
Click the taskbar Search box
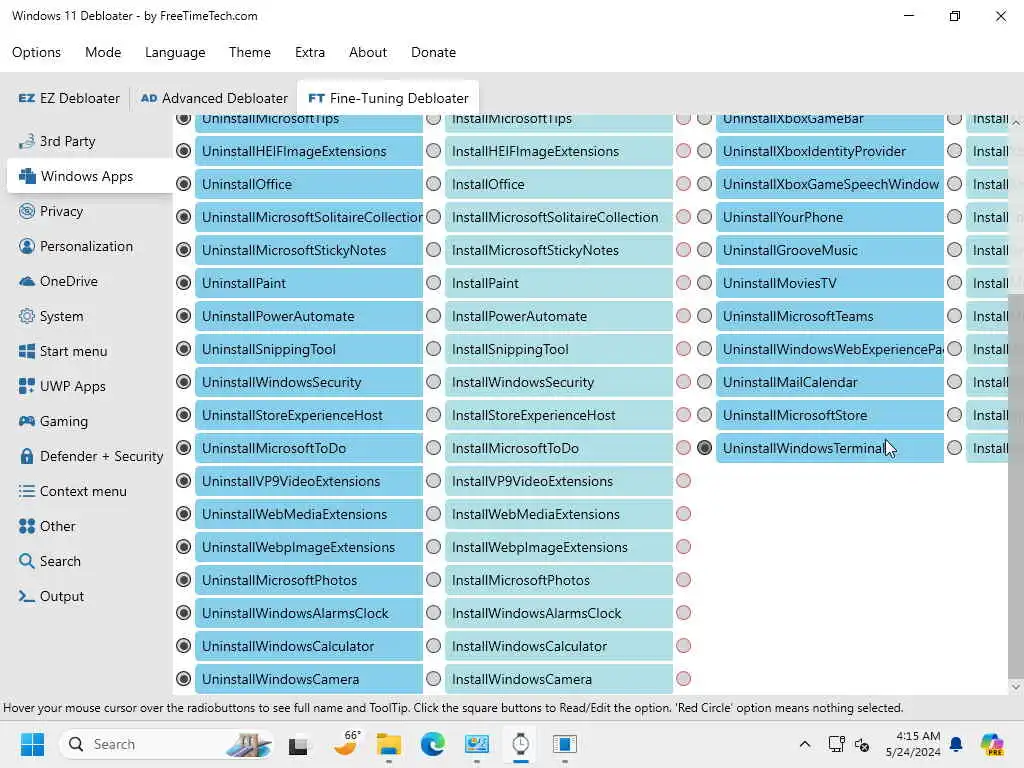pyautogui.click(x=167, y=744)
